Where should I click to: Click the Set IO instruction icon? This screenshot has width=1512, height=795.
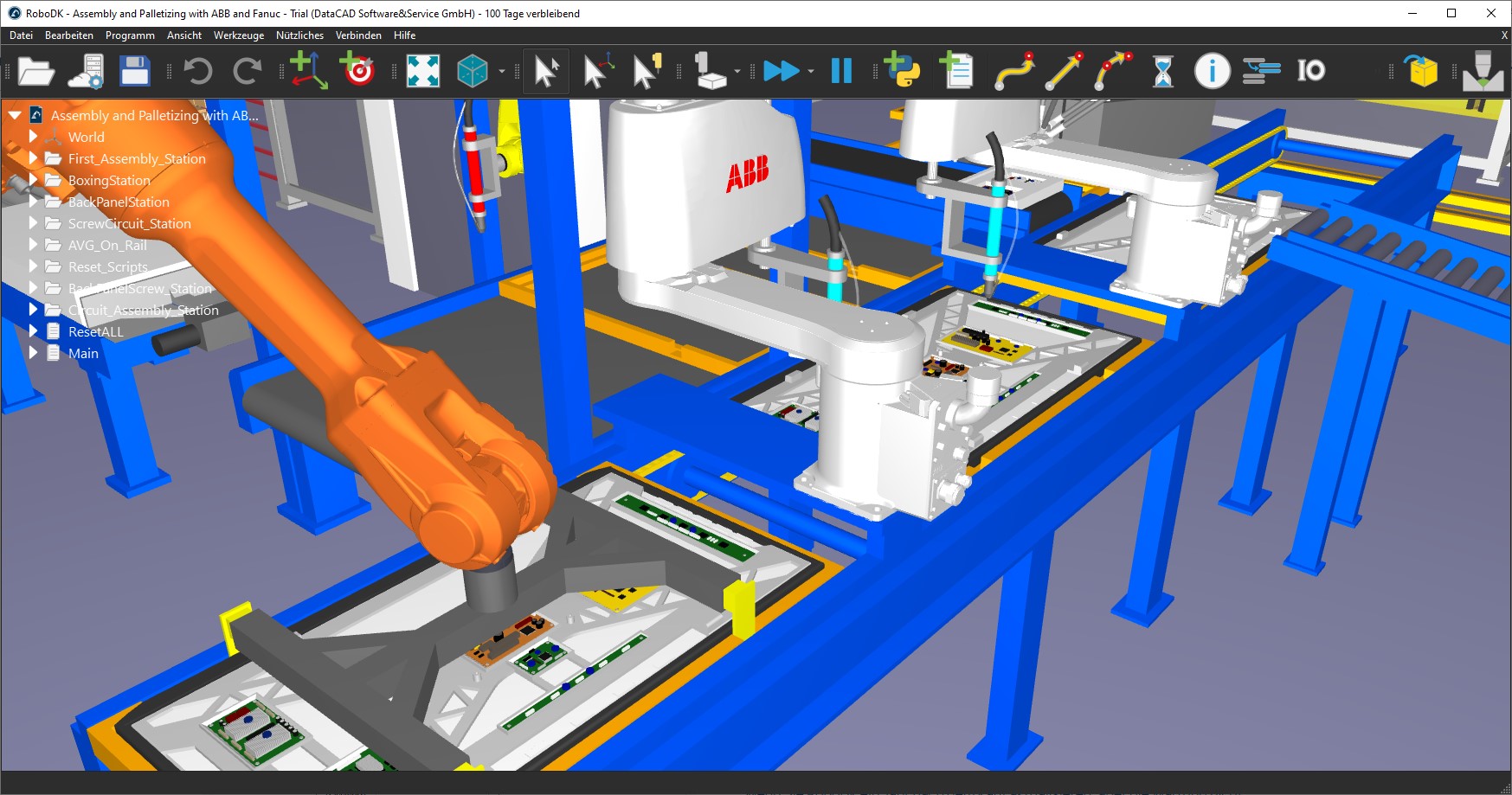[x=1310, y=70]
